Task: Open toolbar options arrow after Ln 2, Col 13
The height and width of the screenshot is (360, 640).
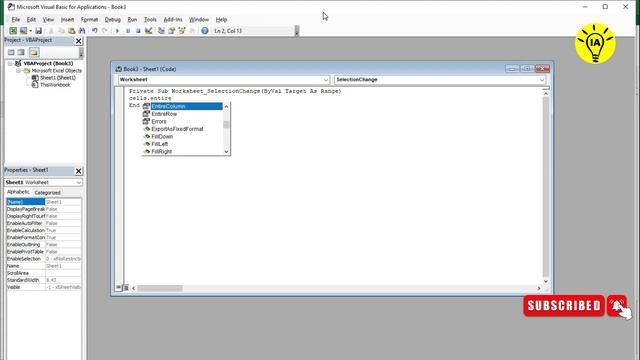Action: click(x=297, y=31)
